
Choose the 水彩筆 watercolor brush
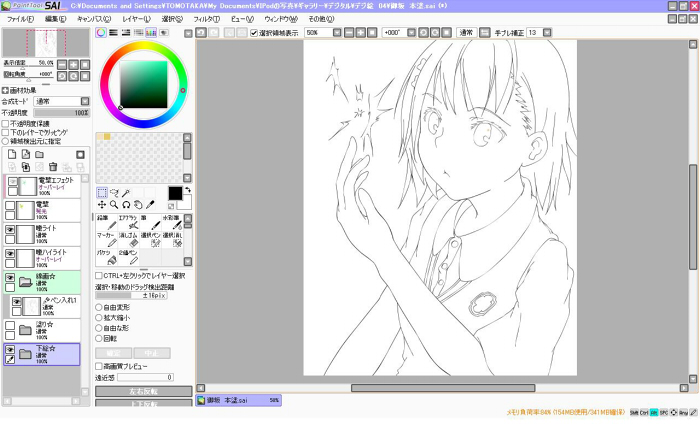(172, 222)
